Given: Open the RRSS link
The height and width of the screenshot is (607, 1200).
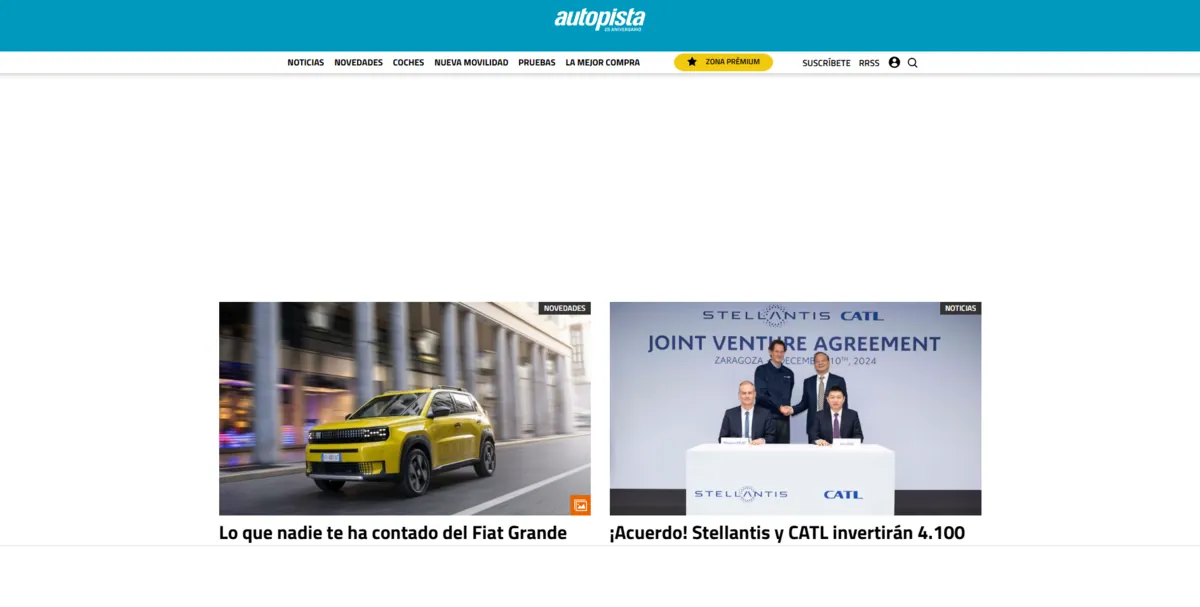Looking at the screenshot, I should [869, 62].
